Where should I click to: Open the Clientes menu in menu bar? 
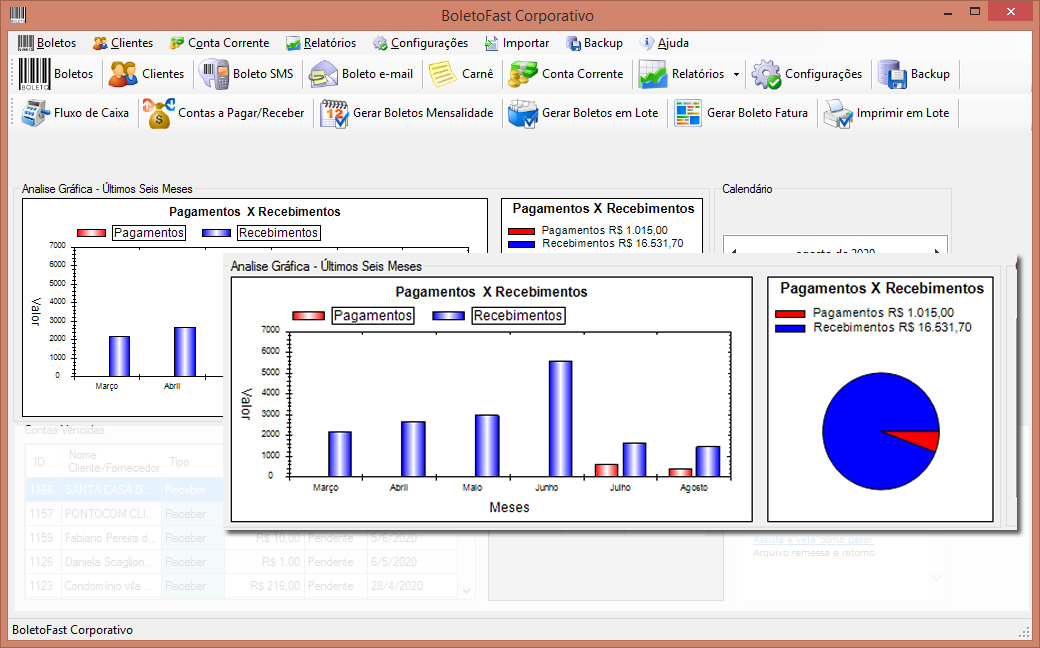pos(123,43)
